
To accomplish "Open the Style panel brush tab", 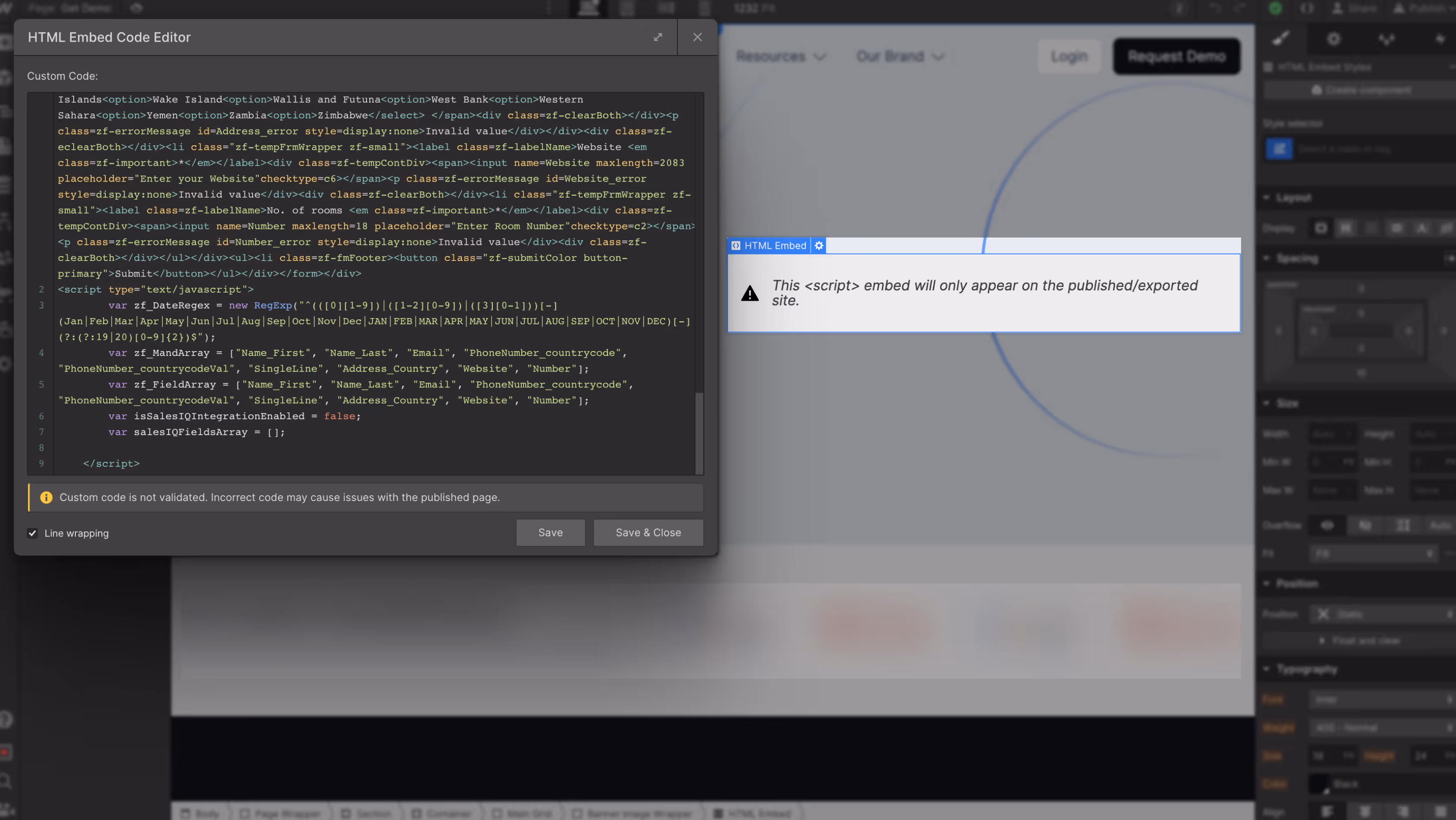I will (1281, 39).
